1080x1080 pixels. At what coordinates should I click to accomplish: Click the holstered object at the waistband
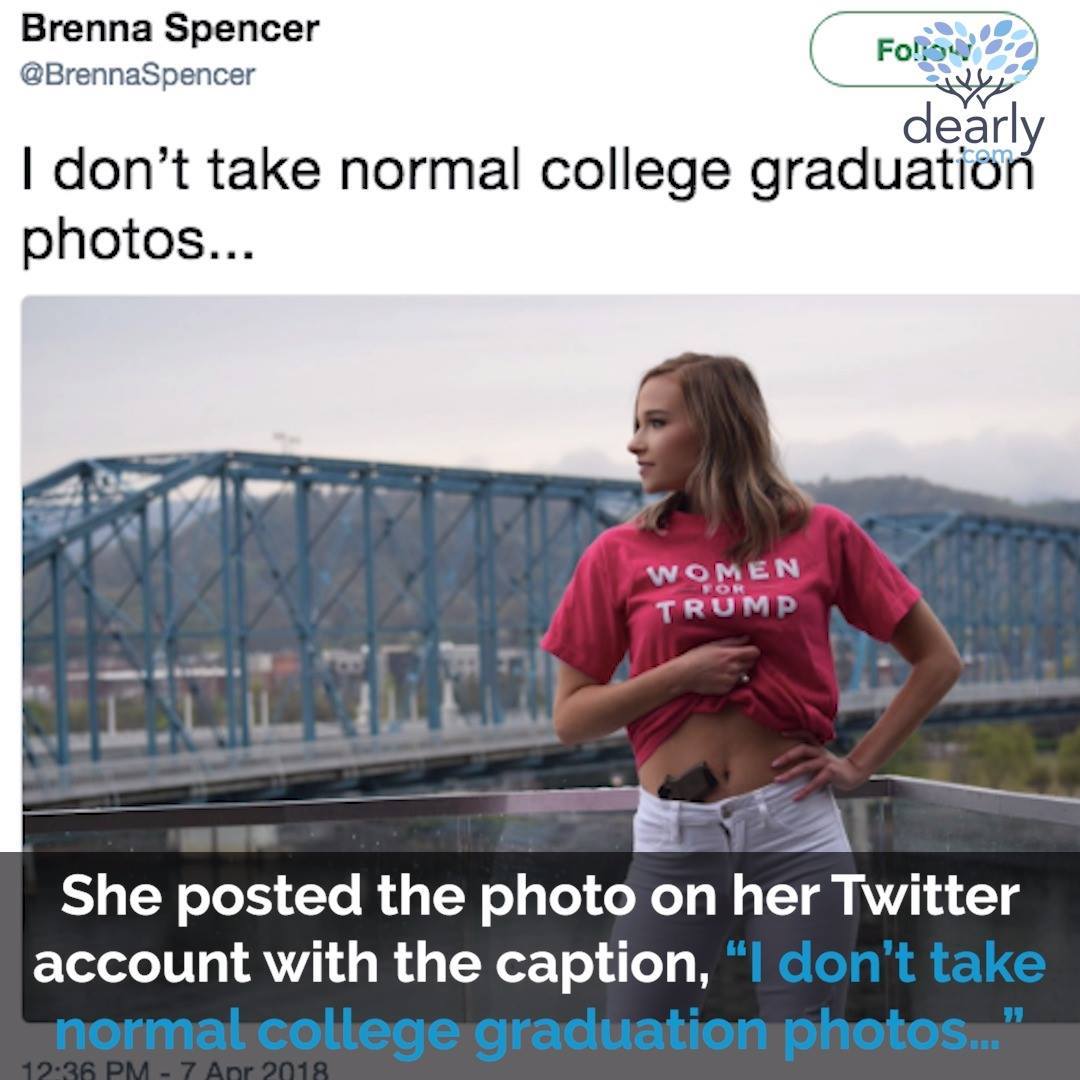point(689,782)
